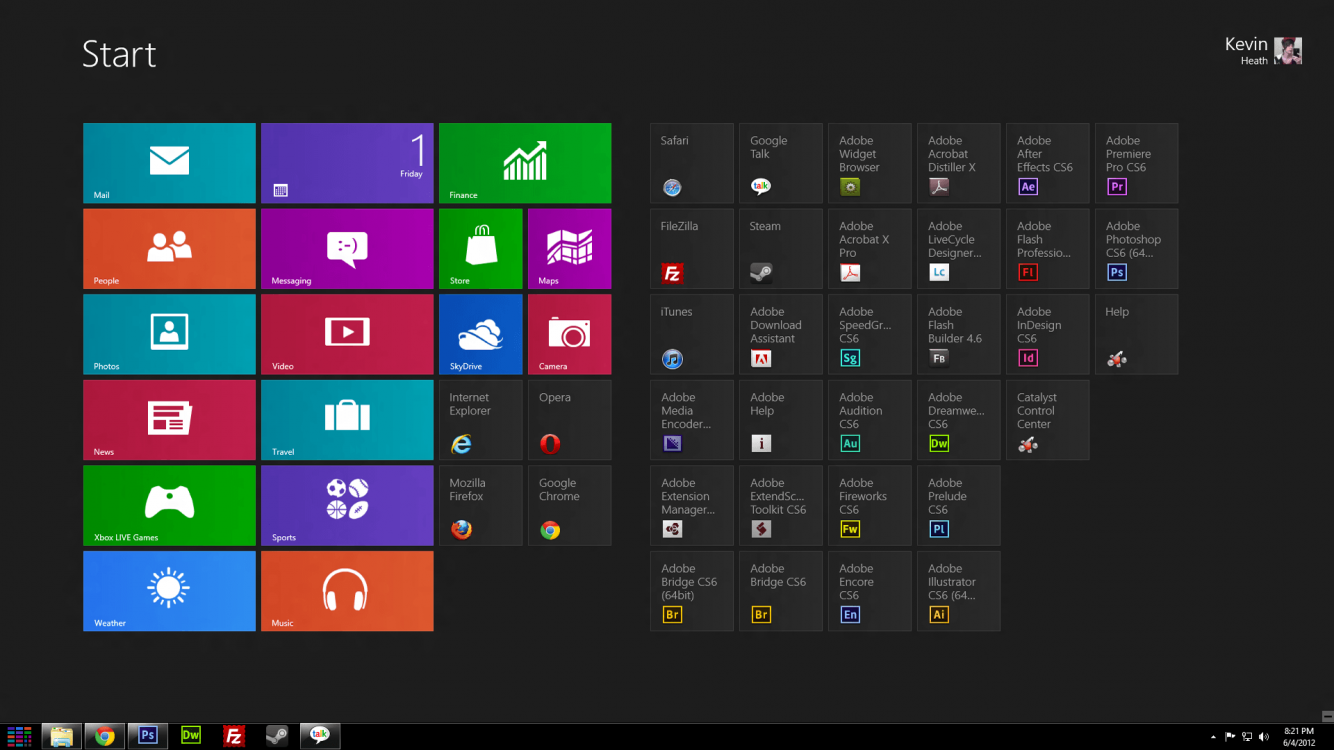1334x750 pixels.
Task: Open the Adobe Help tile
Action: (781, 420)
